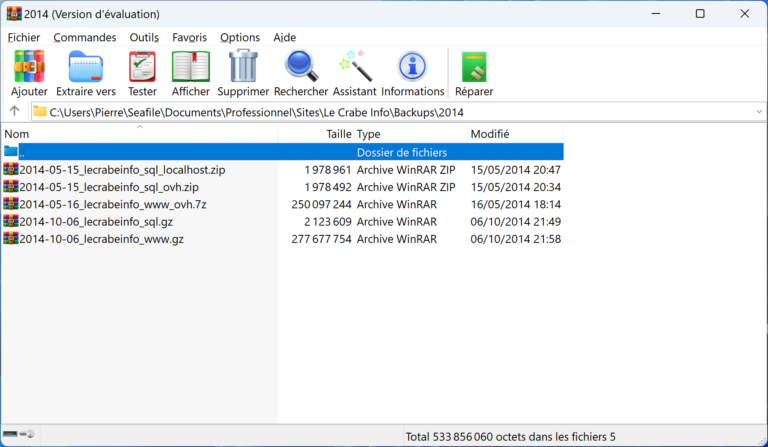Open the Commandes menu
The height and width of the screenshot is (447, 768).
[84, 37]
